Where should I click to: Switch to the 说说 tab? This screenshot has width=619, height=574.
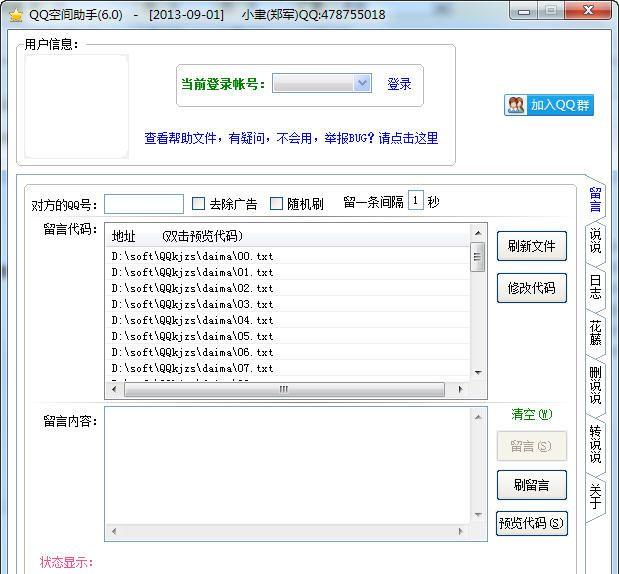pos(595,241)
